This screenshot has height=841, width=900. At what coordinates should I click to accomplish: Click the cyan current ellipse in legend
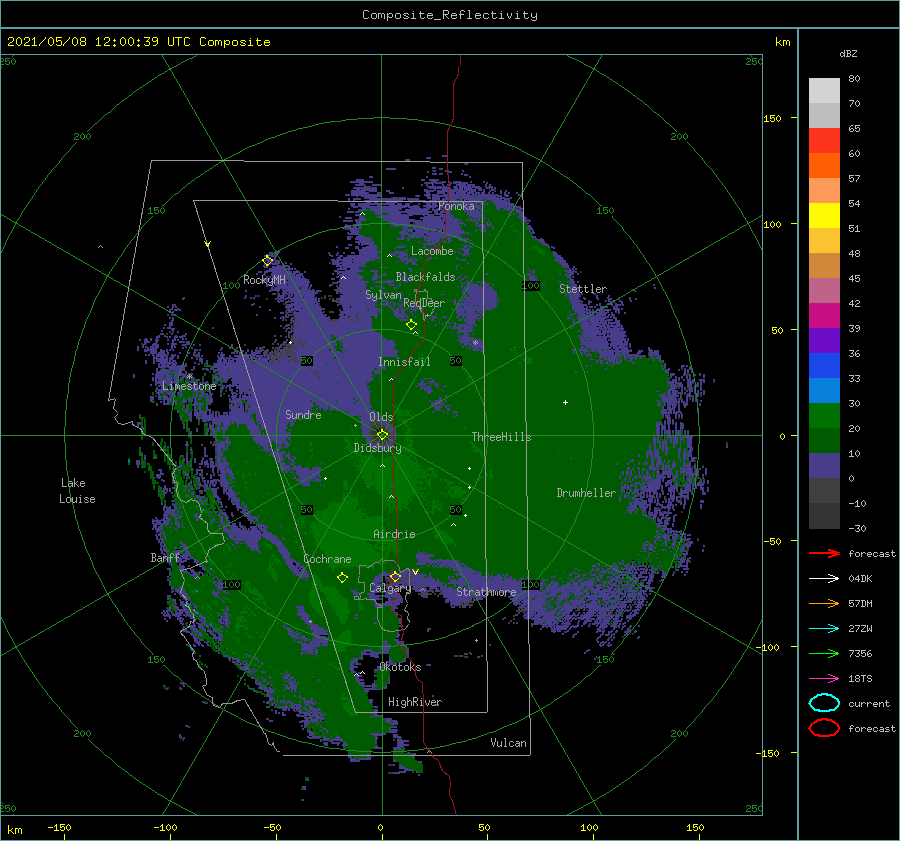[824, 703]
